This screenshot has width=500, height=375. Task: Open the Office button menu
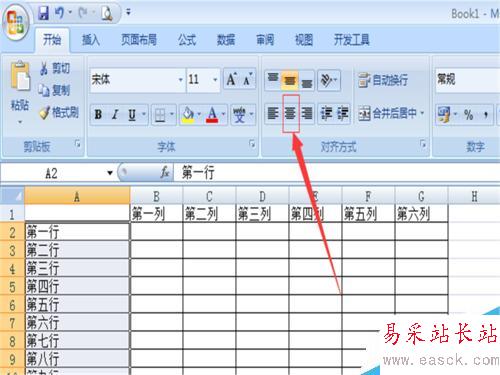click(16, 23)
